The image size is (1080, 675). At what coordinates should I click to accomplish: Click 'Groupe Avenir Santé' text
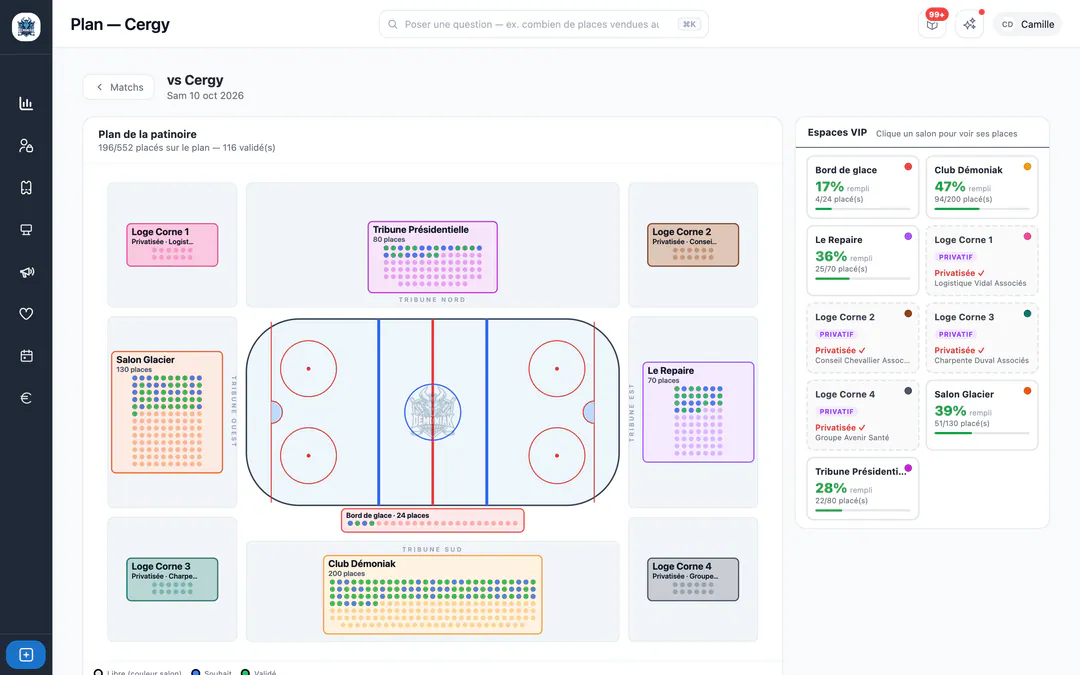(852, 437)
